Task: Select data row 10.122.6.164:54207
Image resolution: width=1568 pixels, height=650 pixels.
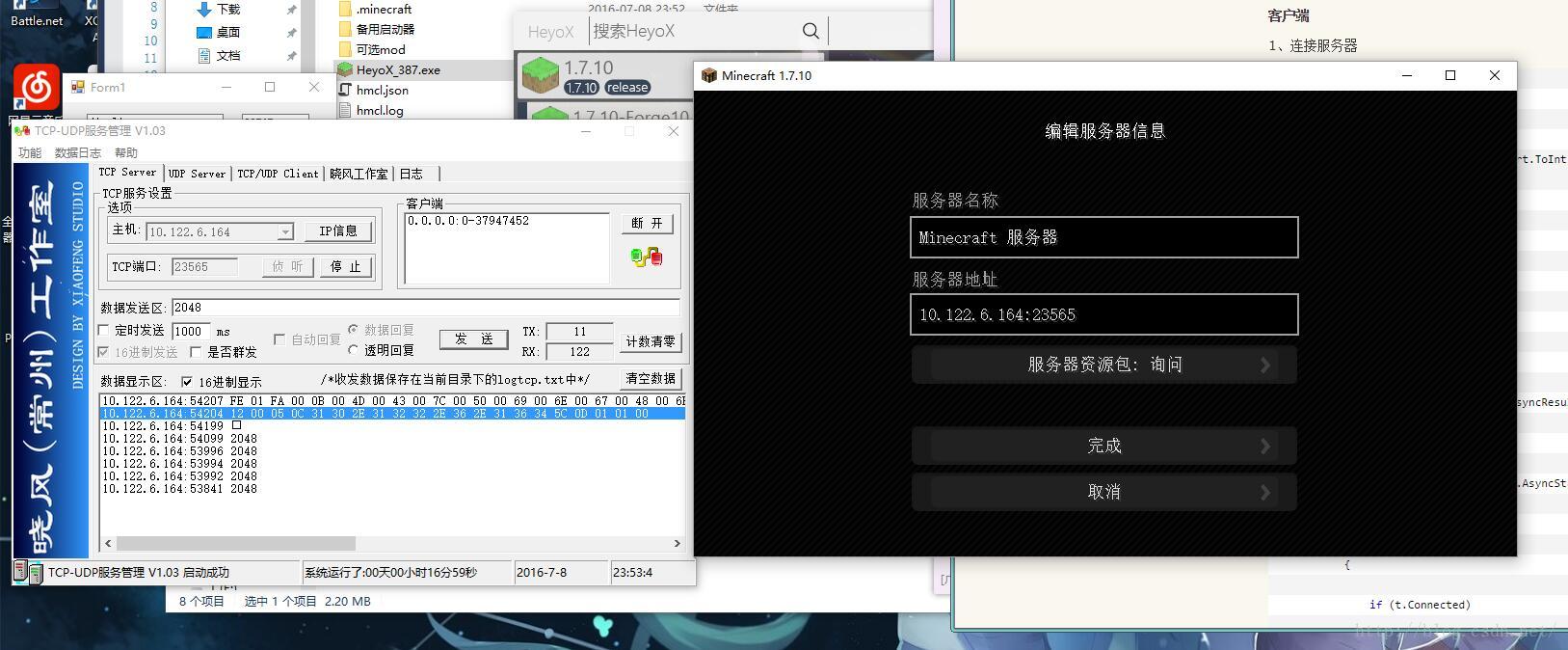Action: click(x=392, y=401)
